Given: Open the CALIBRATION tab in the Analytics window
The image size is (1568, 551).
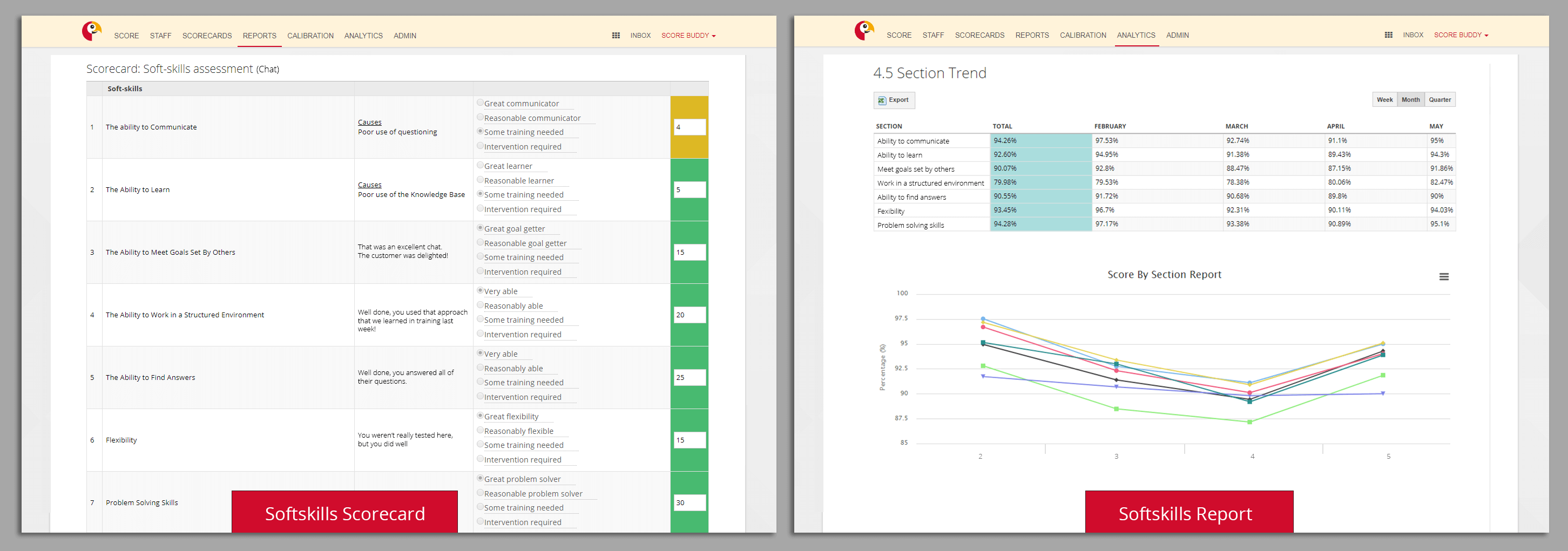Looking at the screenshot, I should pyautogui.click(x=1082, y=35).
